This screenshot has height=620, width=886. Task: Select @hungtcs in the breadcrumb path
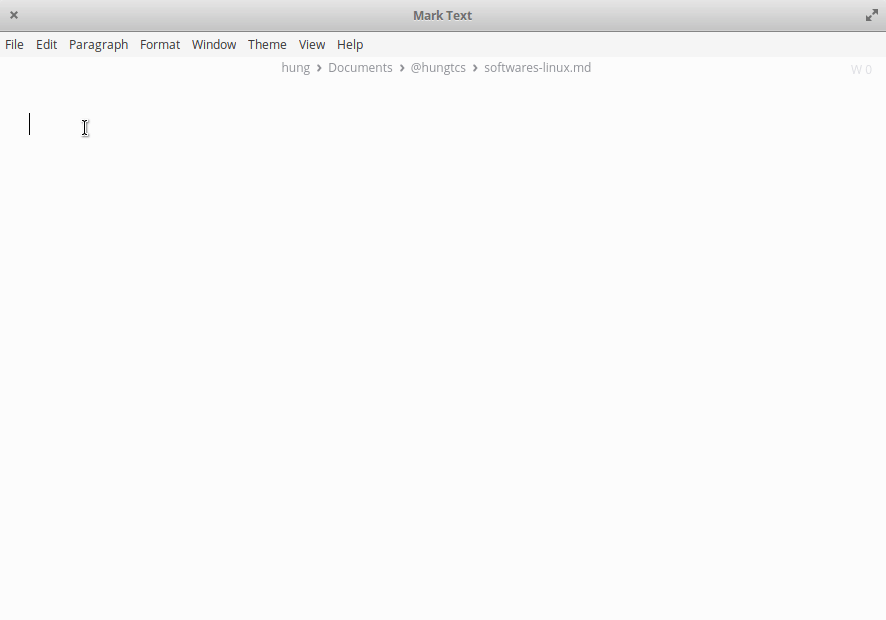click(x=438, y=67)
